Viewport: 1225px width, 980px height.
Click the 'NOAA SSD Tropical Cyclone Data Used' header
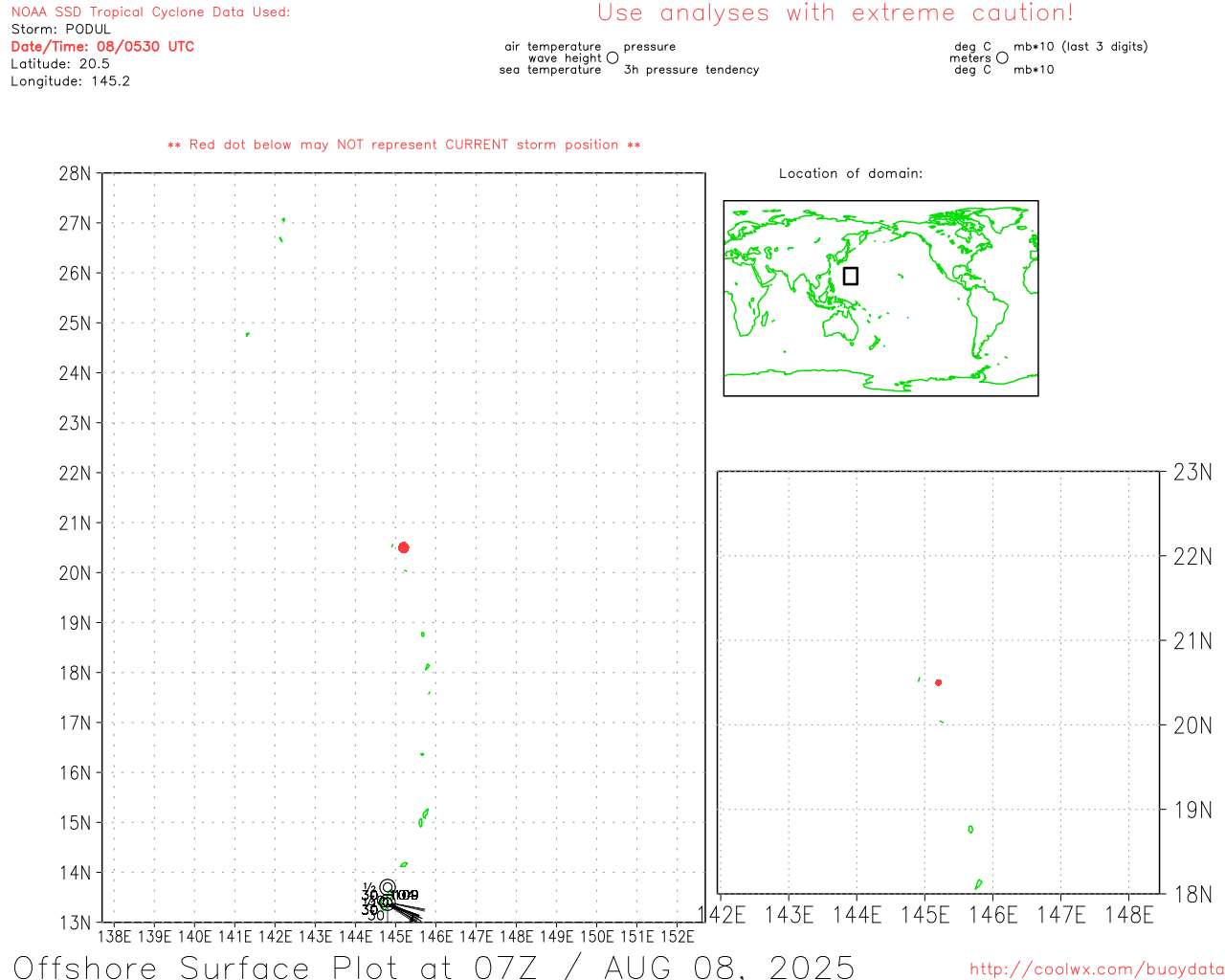[150, 11]
